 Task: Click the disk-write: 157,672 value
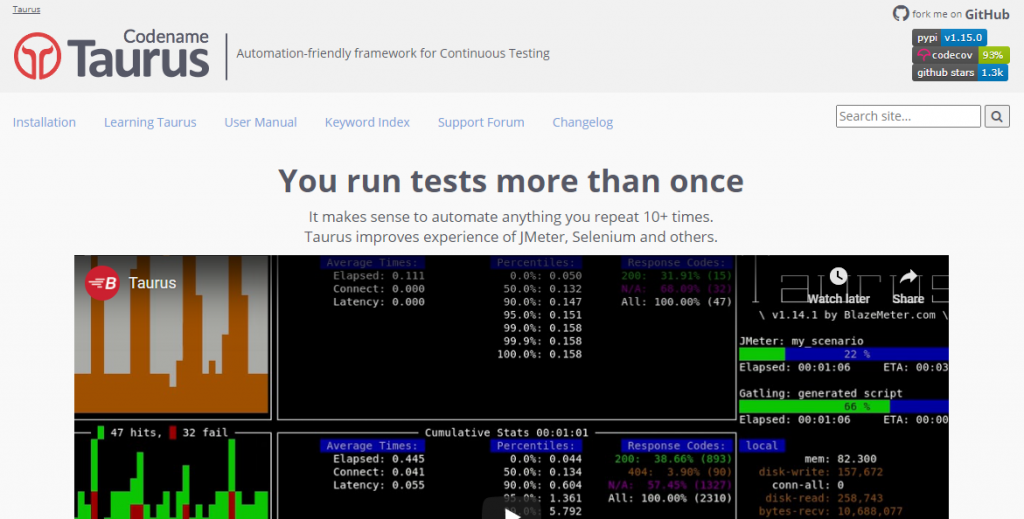point(821,472)
